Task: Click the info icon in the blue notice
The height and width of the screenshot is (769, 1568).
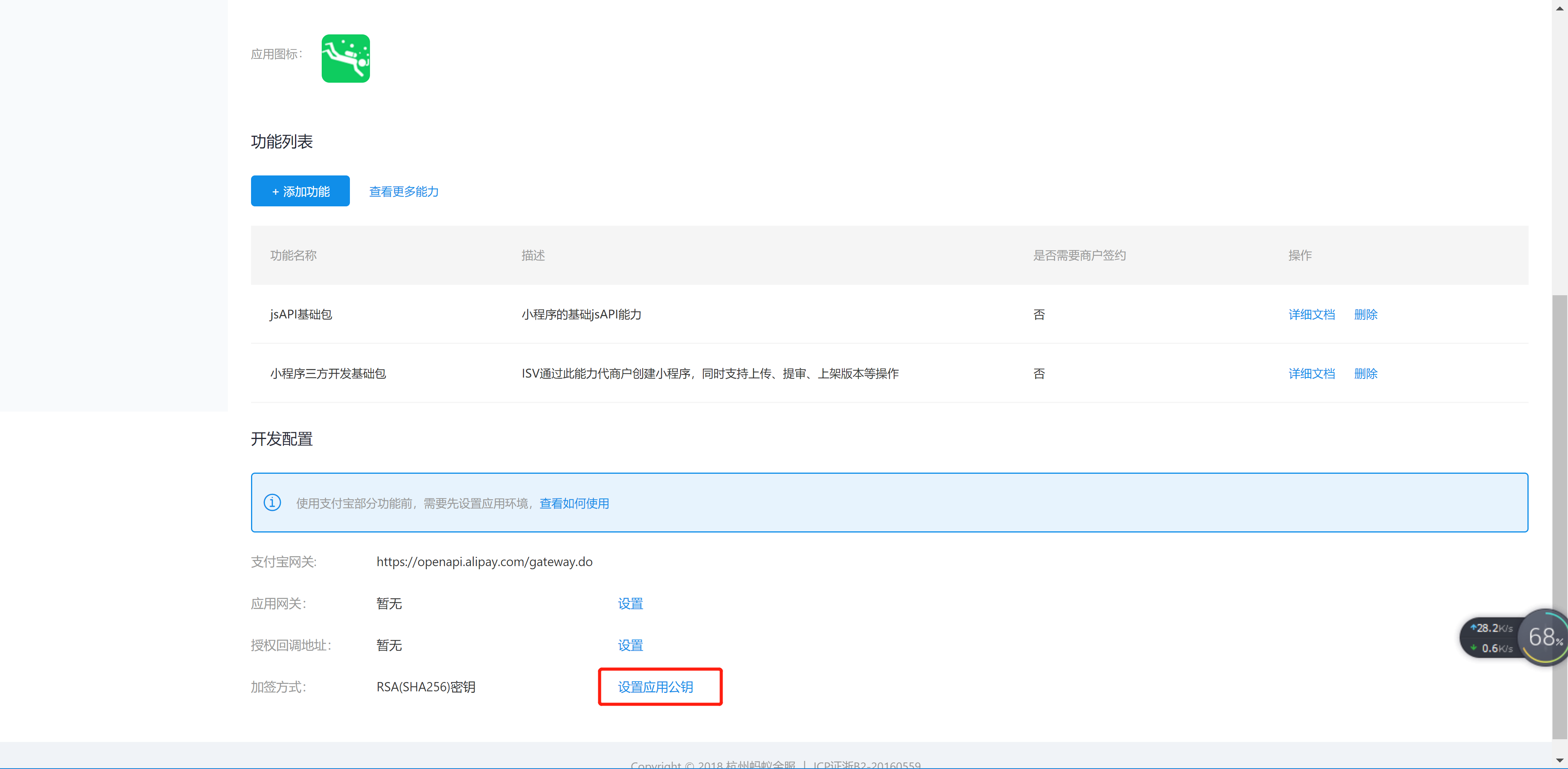Action: (272, 502)
